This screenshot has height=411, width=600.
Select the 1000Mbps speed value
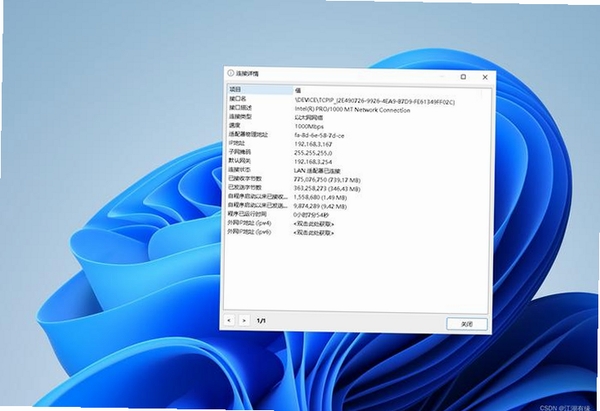pyautogui.click(x=309, y=126)
